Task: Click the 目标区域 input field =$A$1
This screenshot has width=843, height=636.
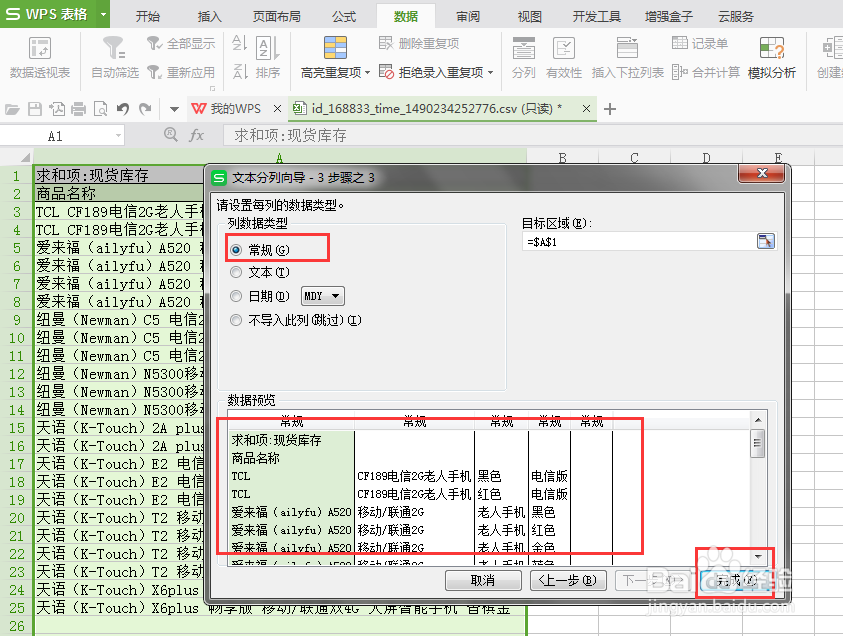Action: [x=639, y=242]
